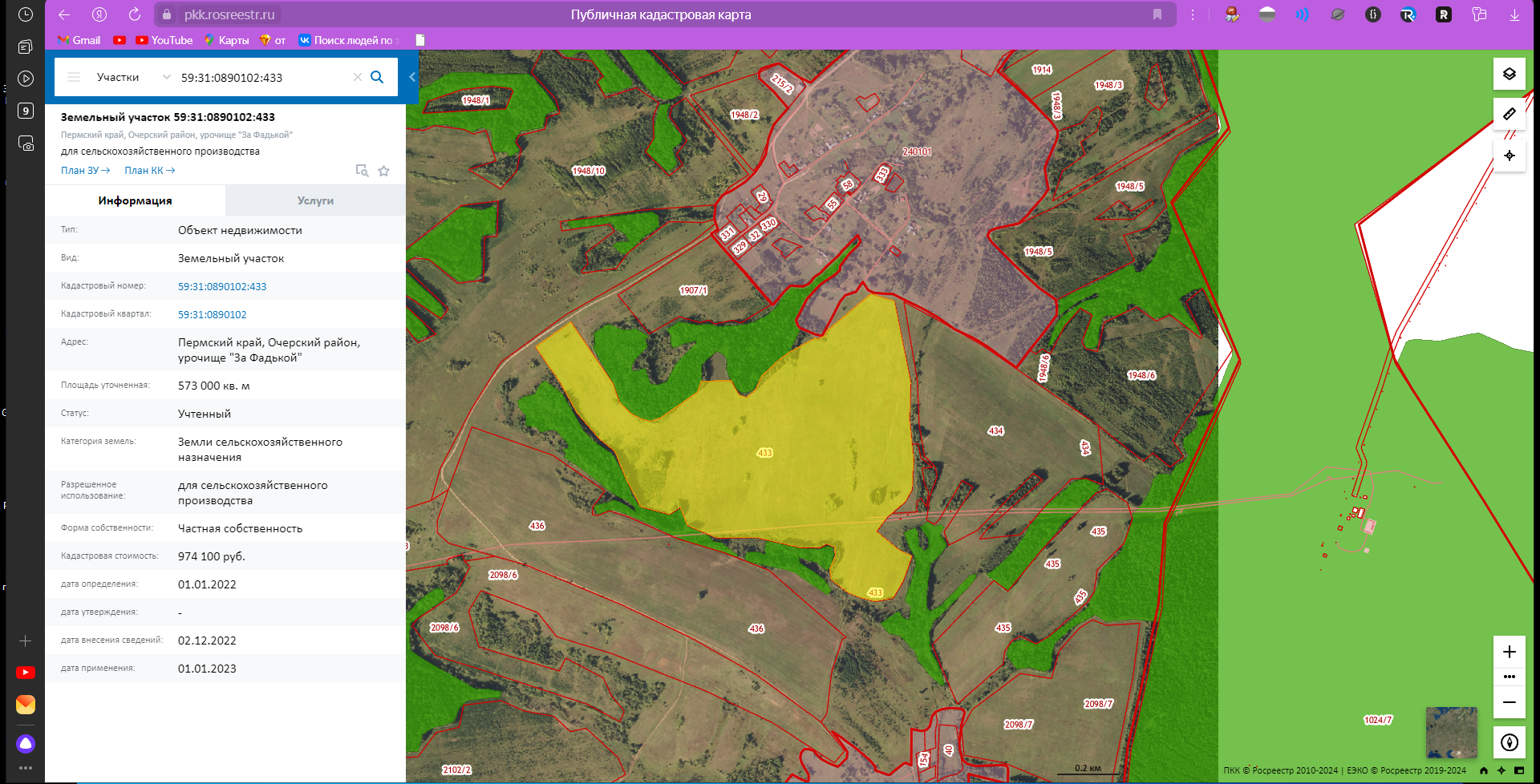Open the Gmail bookmark

(x=79, y=40)
